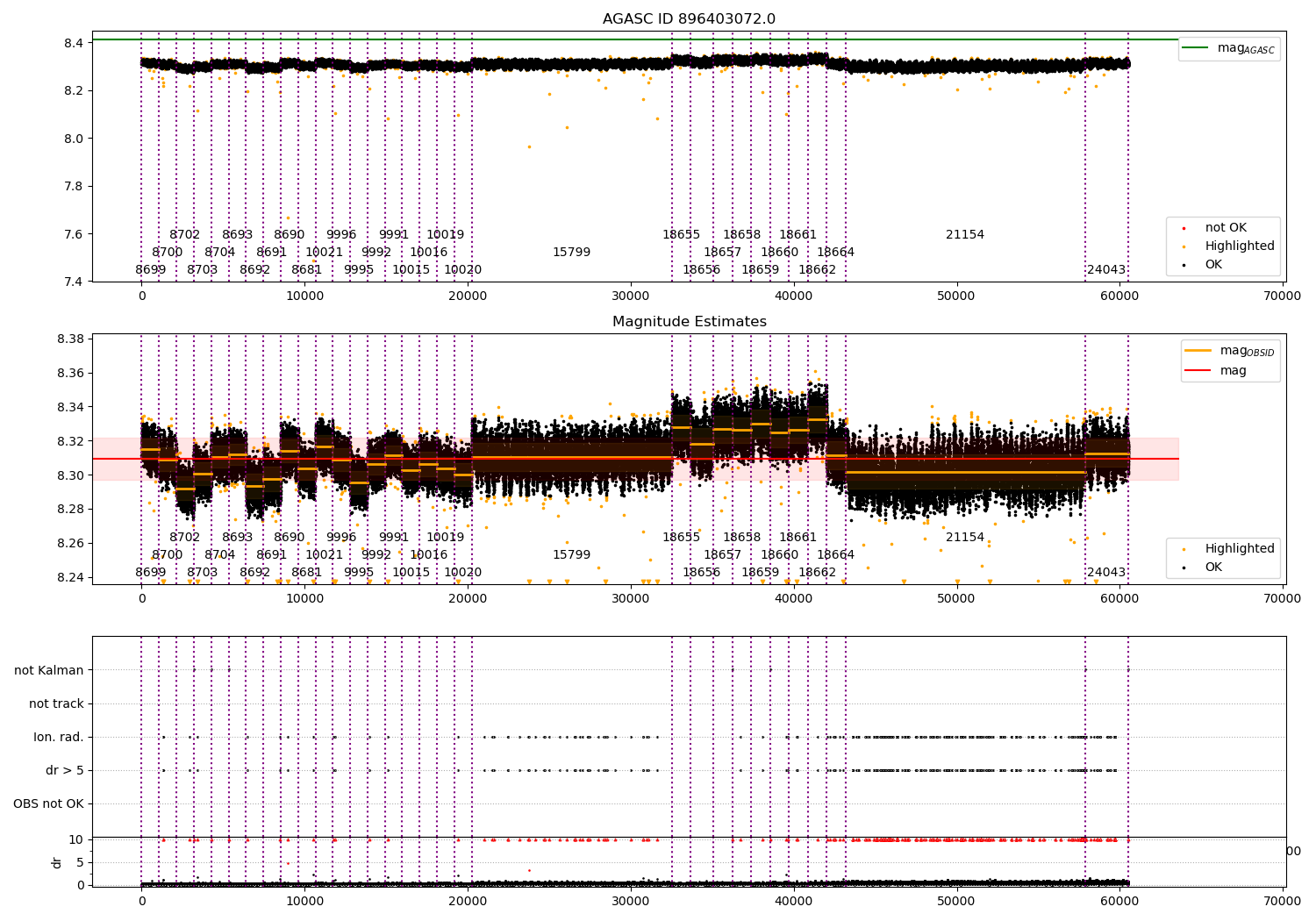Image resolution: width=1316 pixels, height=921 pixels.
Task: Click the 8.0 y-axis tick label
Action: click(x=74, y=139)
